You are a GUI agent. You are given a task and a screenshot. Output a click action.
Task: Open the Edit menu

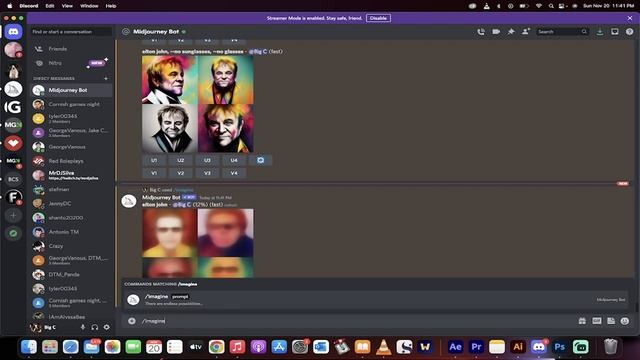tap(50, 6)
